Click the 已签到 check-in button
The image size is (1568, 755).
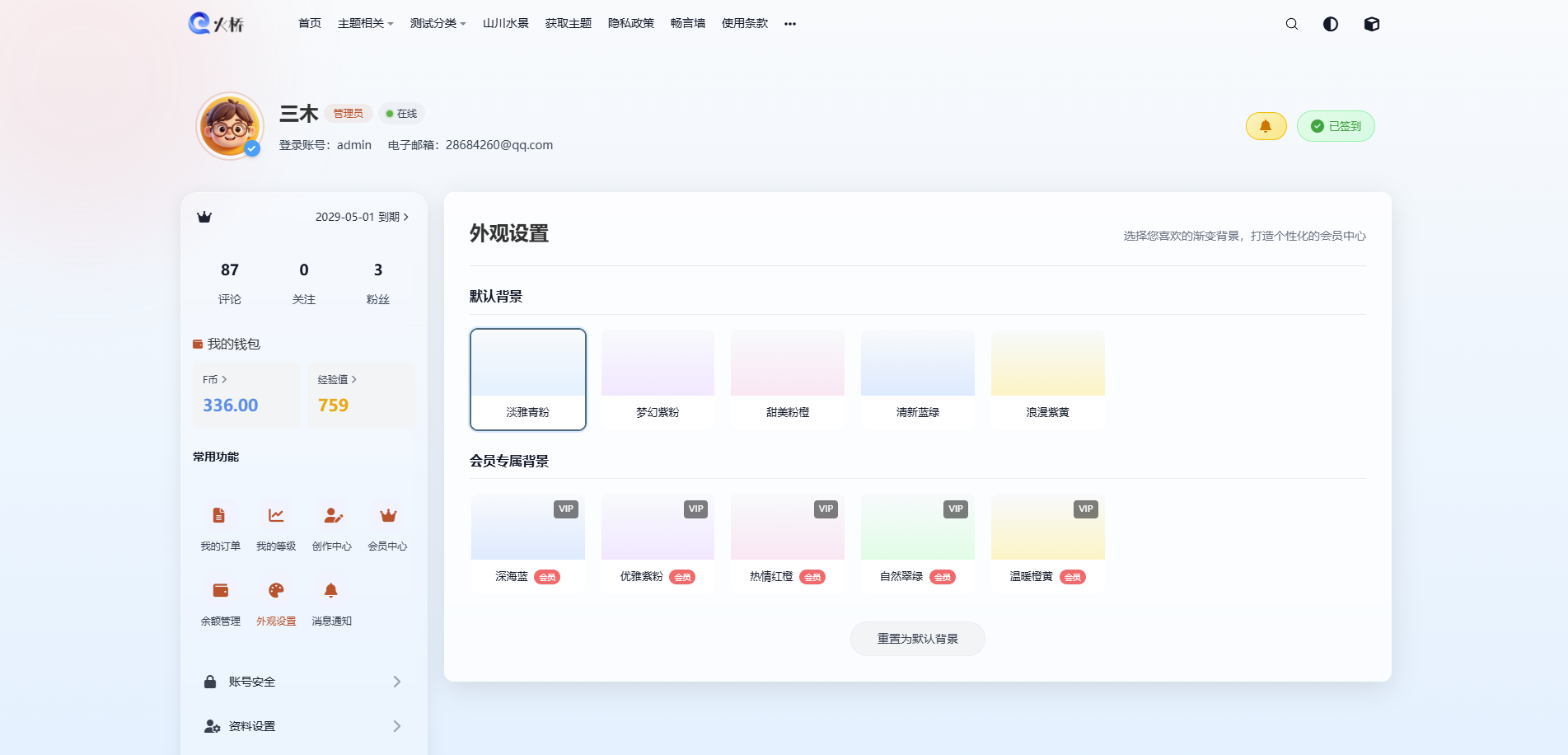tap(1336, 126)
